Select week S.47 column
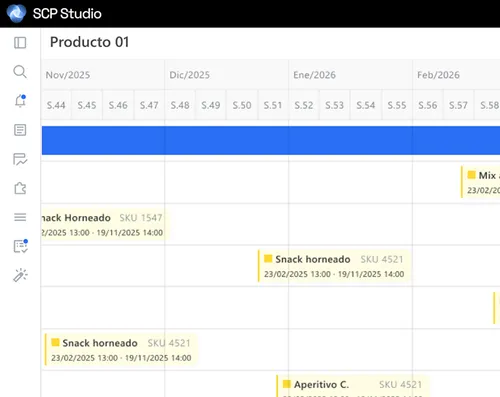Viewport: 500px width, 397px height. 149,105
